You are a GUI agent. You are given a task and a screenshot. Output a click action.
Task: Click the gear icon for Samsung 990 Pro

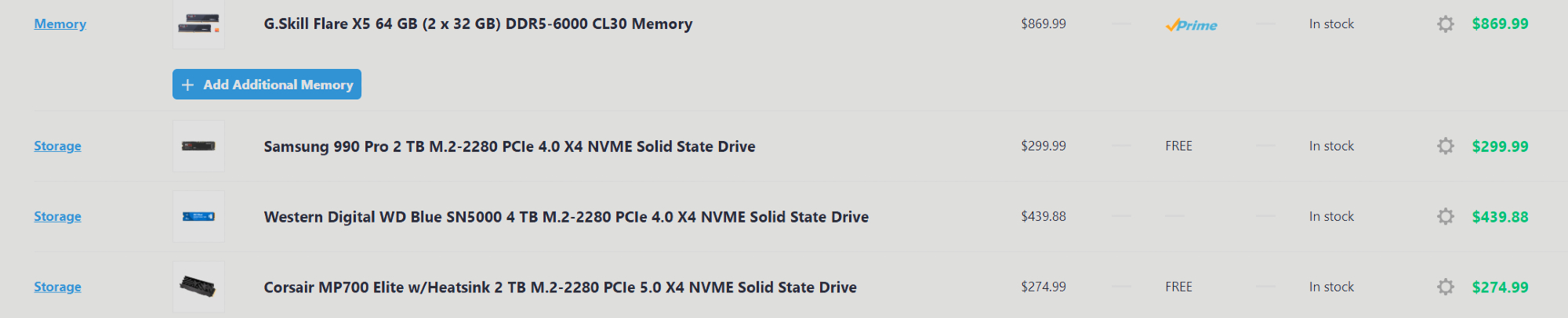pyautogui.click(x=1445, y=146)
